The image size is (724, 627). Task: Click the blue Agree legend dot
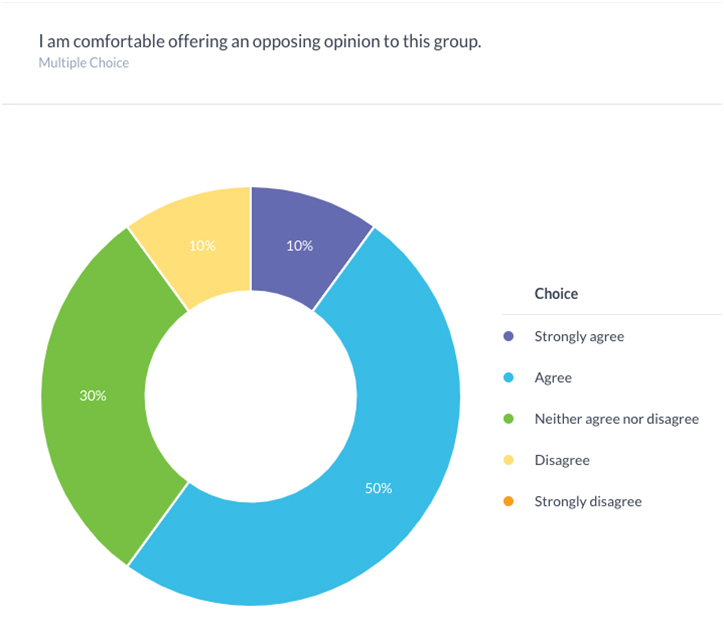coord(509,378)
